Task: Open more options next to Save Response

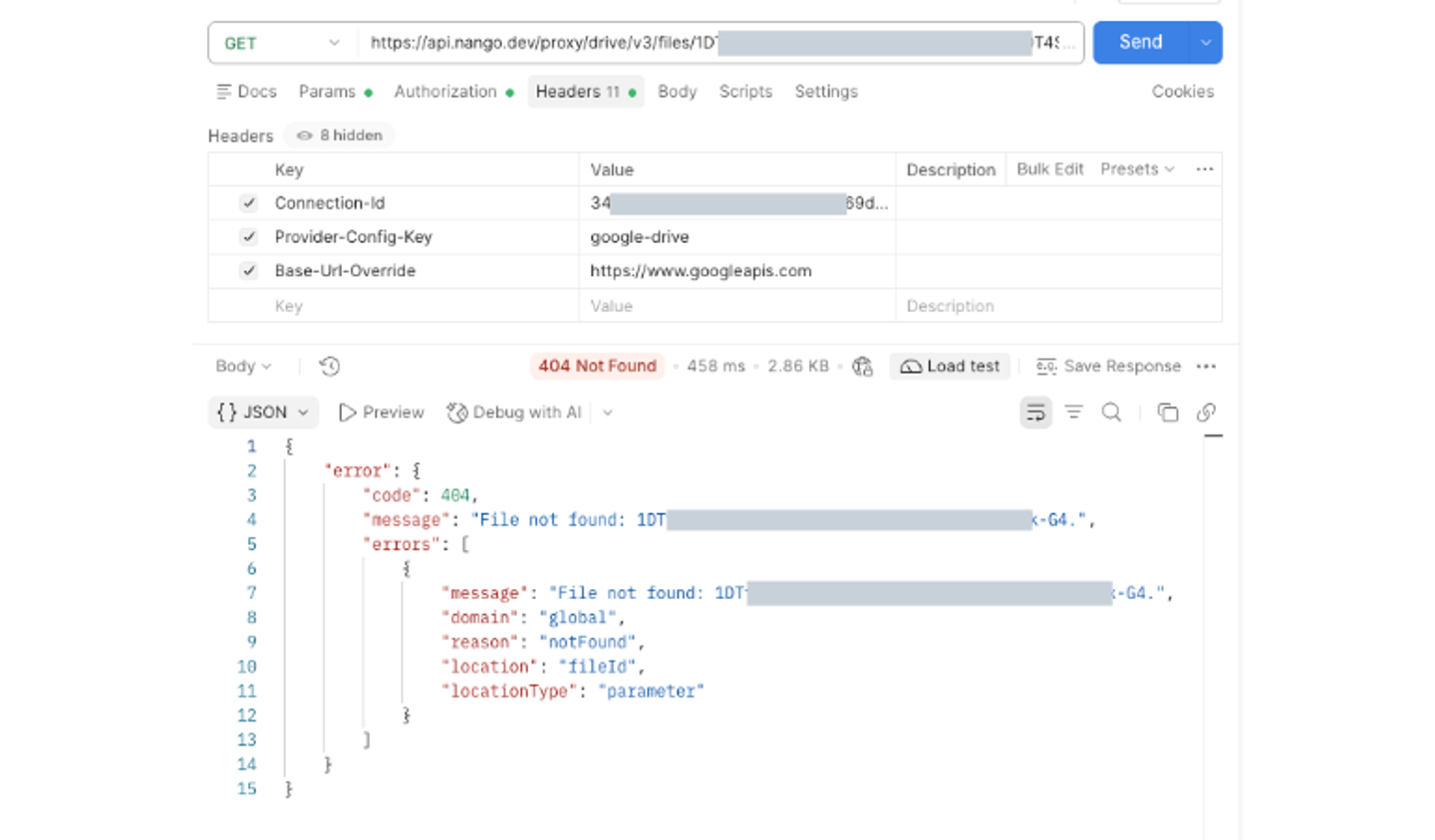Action: click(1207, 367)
